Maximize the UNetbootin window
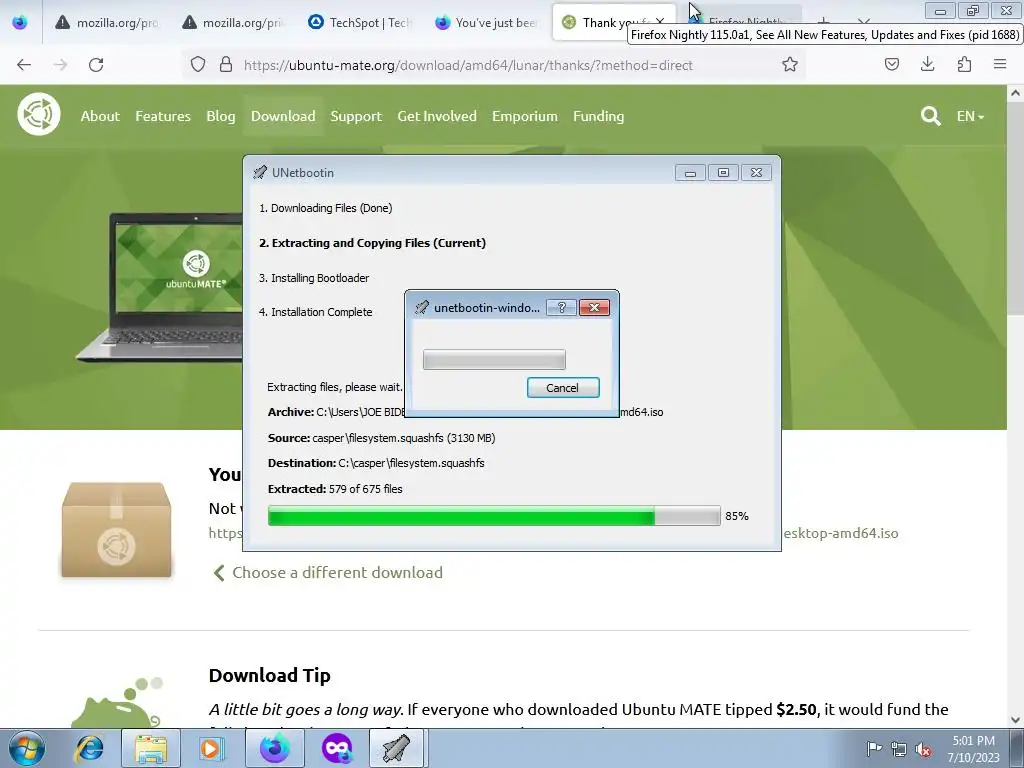The width and height of the screenshot is (1024, 768). (723, 172)
